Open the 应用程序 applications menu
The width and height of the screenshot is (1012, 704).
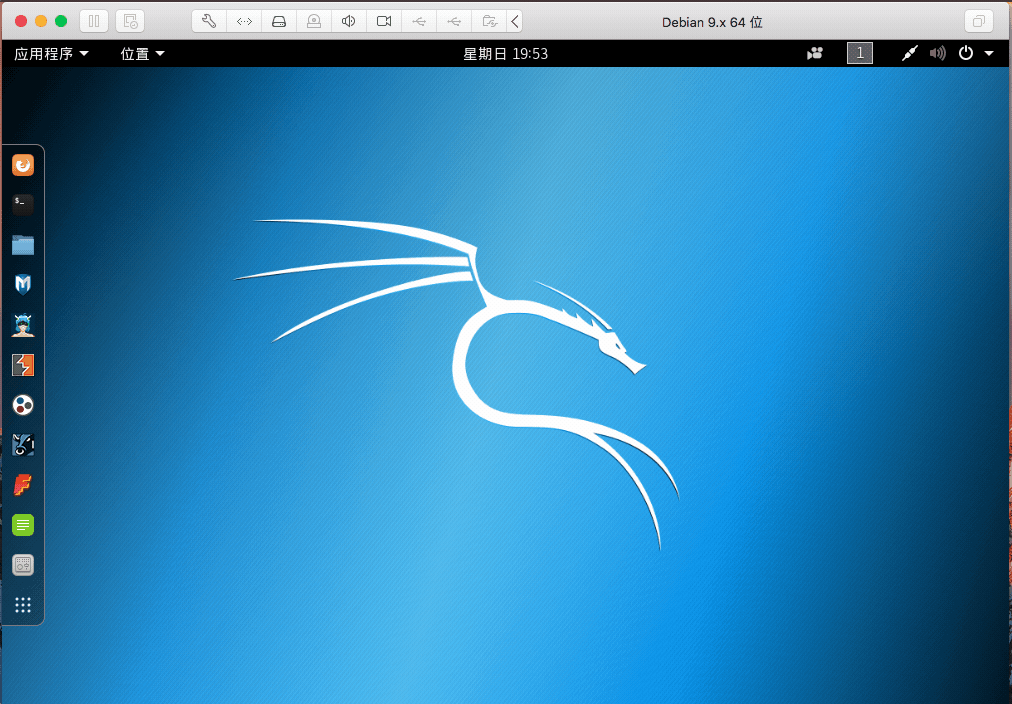tap(52, 54)
